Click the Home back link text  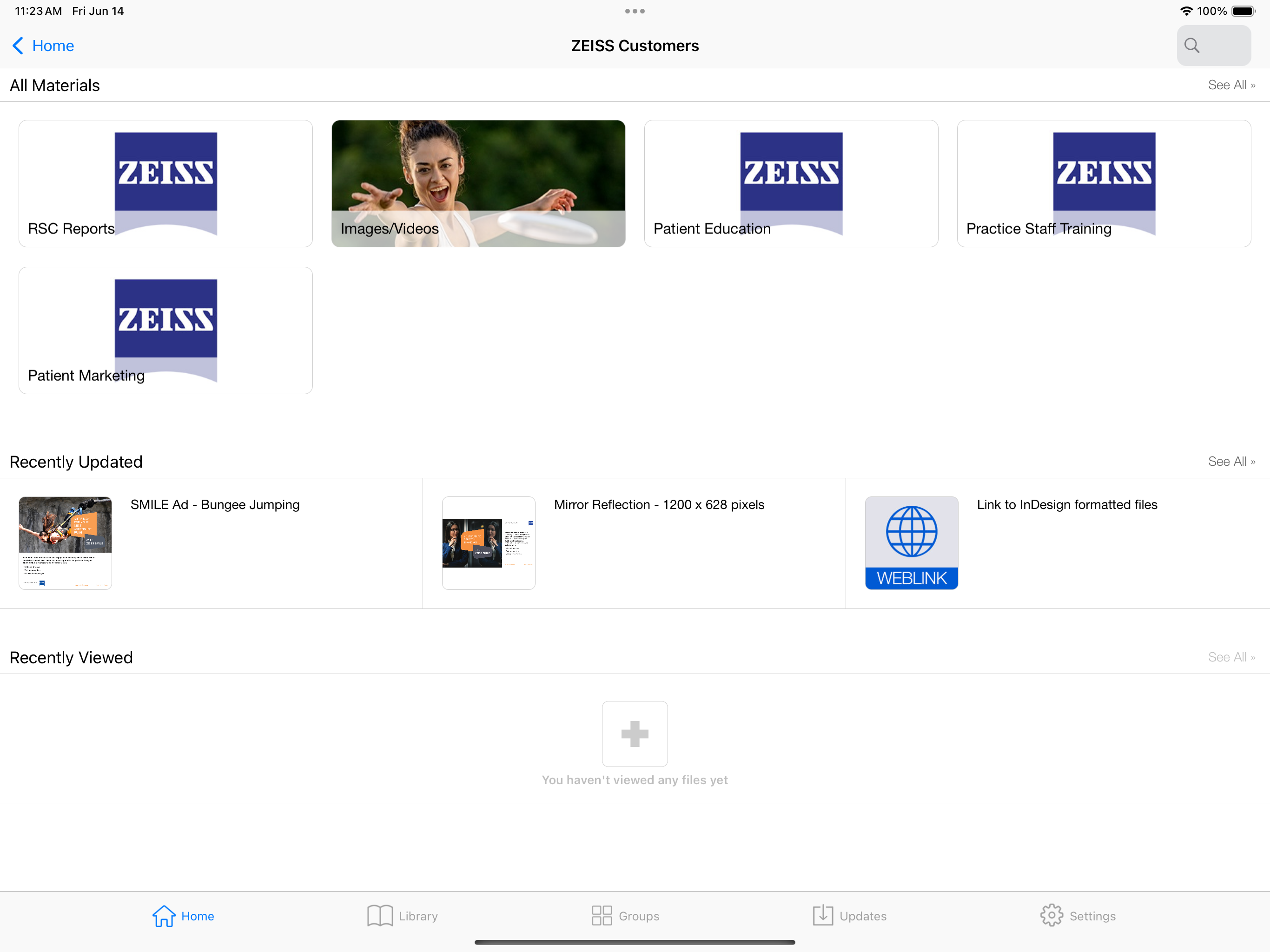53,46
